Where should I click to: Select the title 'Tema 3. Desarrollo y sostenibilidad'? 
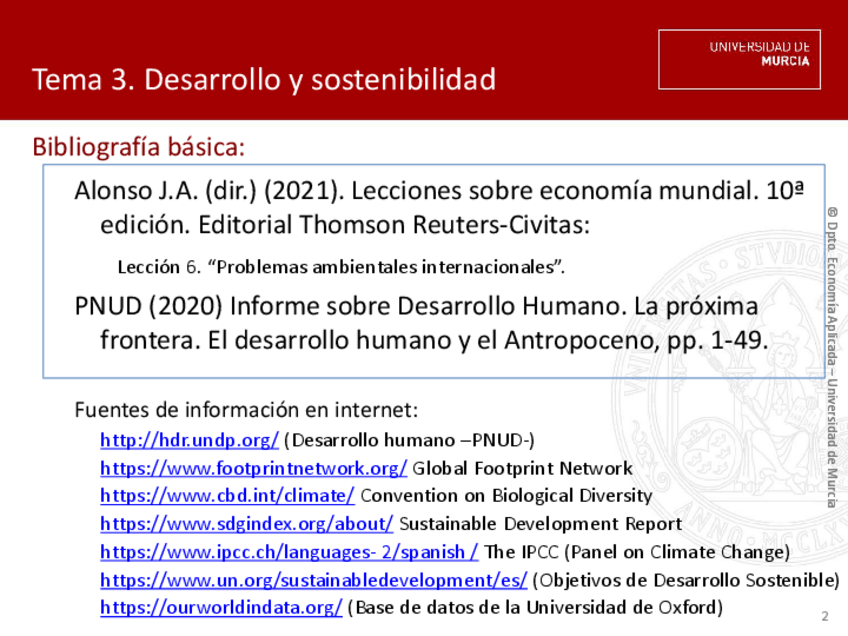[264, 80]
